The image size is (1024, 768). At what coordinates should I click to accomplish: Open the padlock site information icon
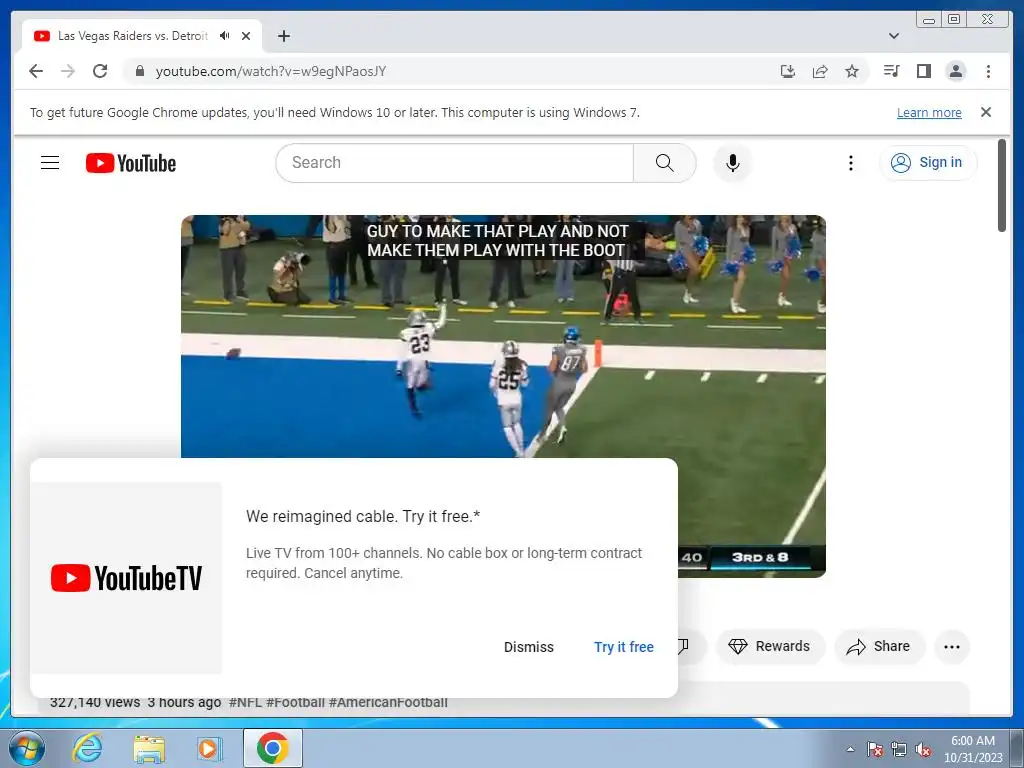click(x=140, y=71)
